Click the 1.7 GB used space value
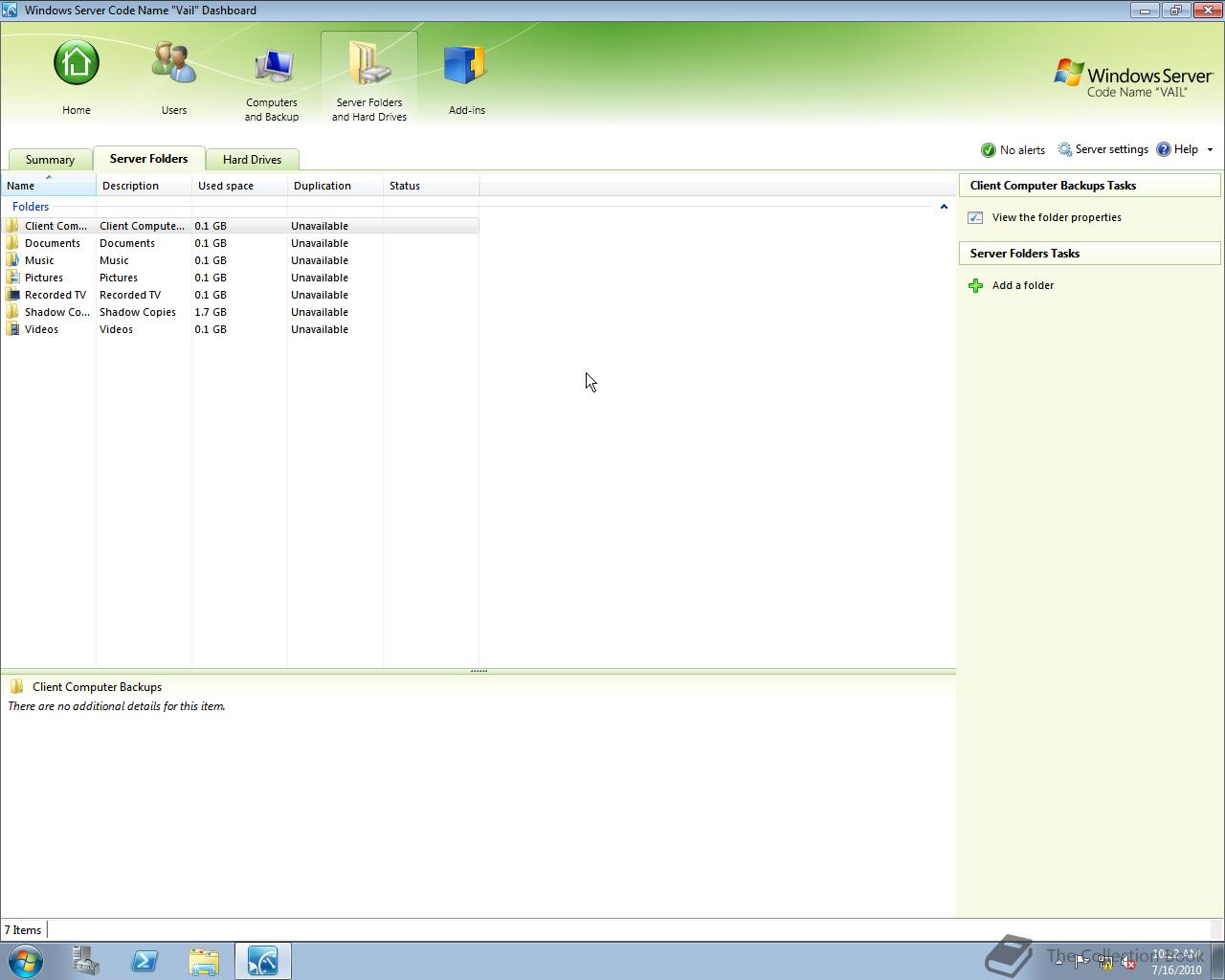This screenshot has width=1225, height=980. click(211, 312)
